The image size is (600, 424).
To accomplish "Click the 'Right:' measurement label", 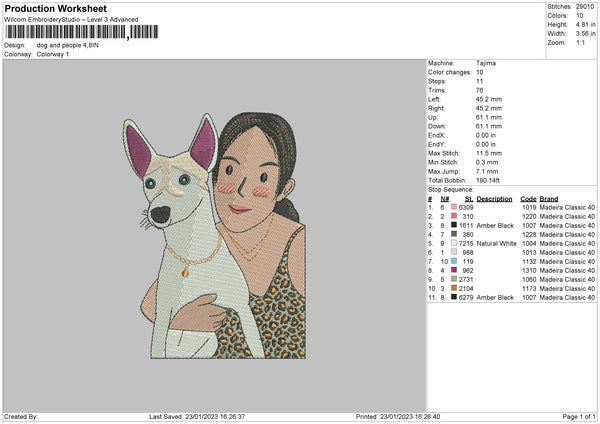I will coord(436,108).
